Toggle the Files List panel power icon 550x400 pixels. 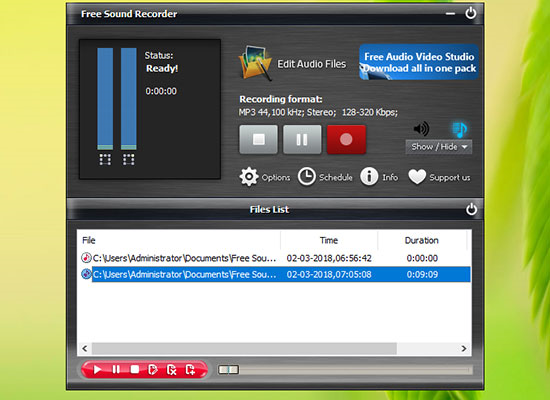[x=471, y=209]
